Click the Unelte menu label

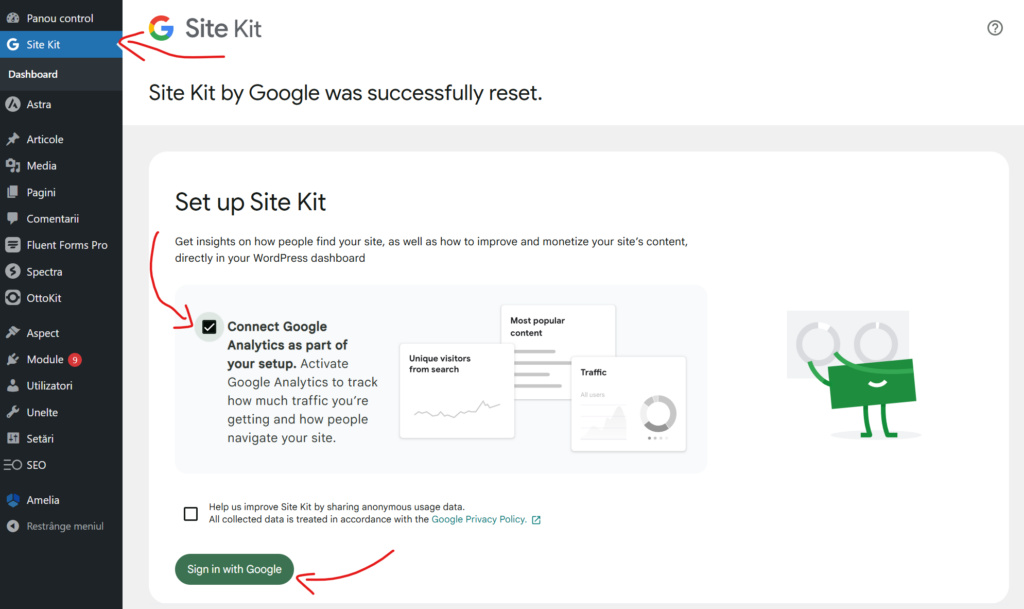[42, 413]
